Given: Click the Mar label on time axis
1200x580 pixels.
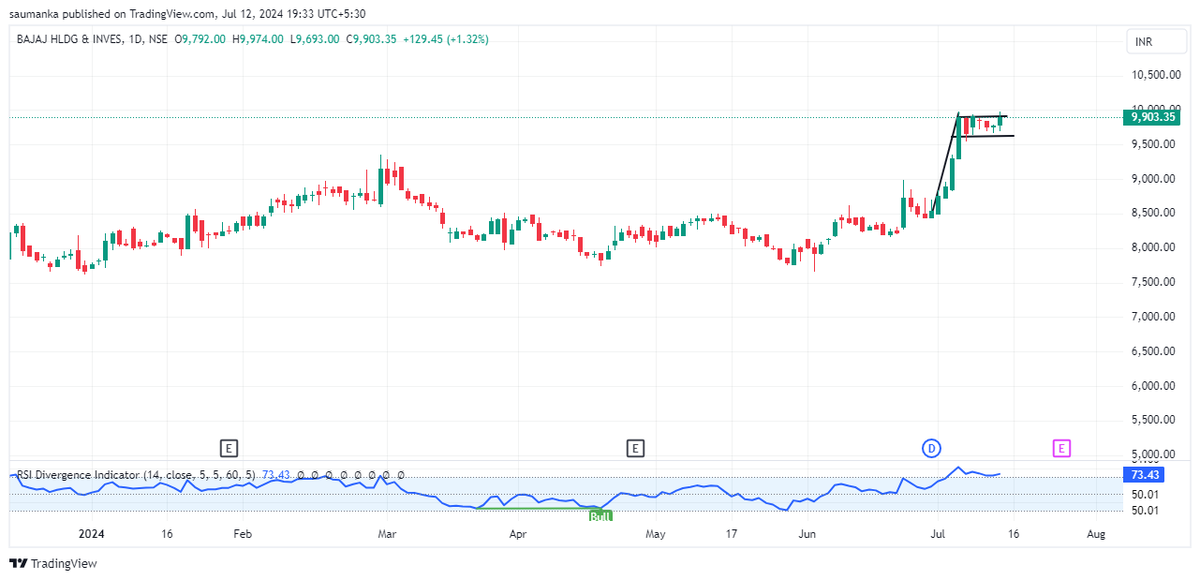Looking at the screenshot, I should click(x=387, y=534).
